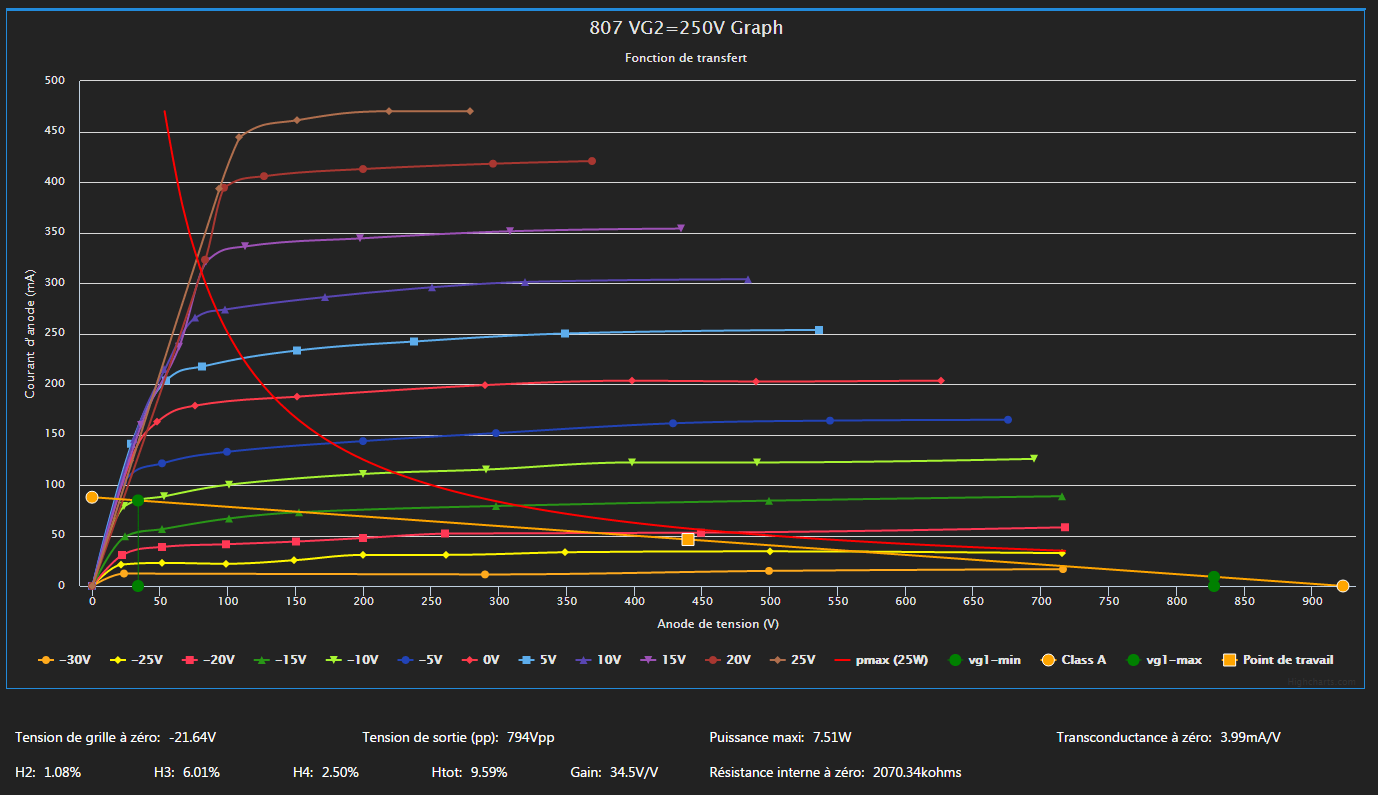
Task: Click the Résistance interne 2070.34kohms value
Action: (x=917, y=772)
